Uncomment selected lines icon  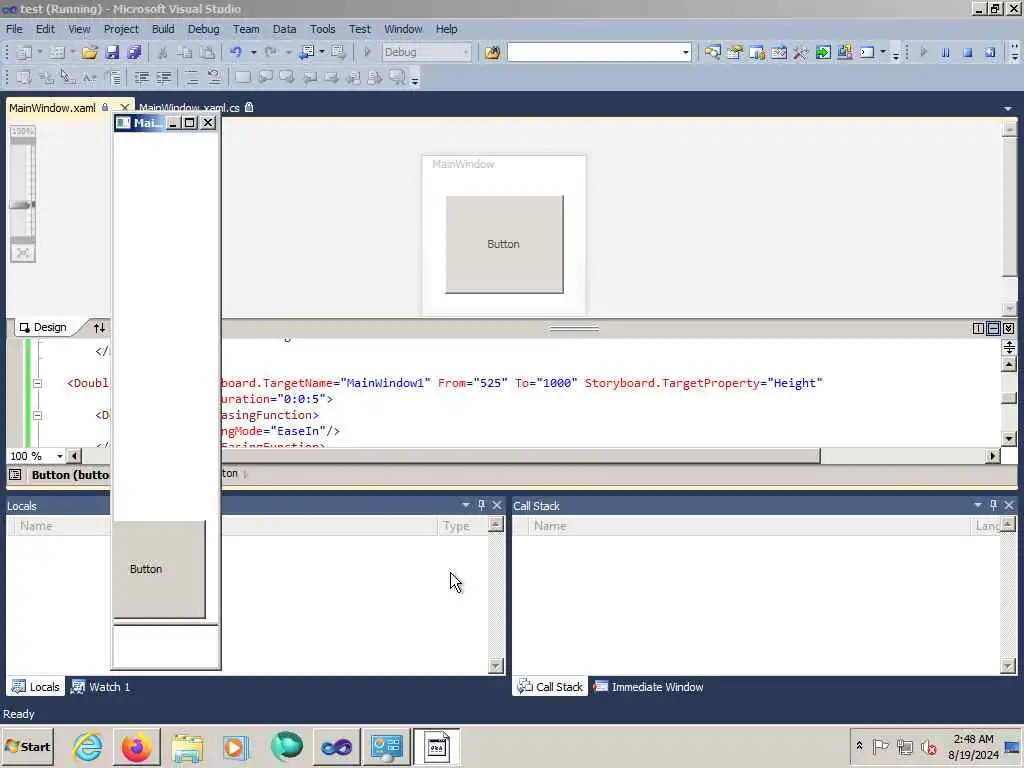pyautogui.click(x=214, y=78)
